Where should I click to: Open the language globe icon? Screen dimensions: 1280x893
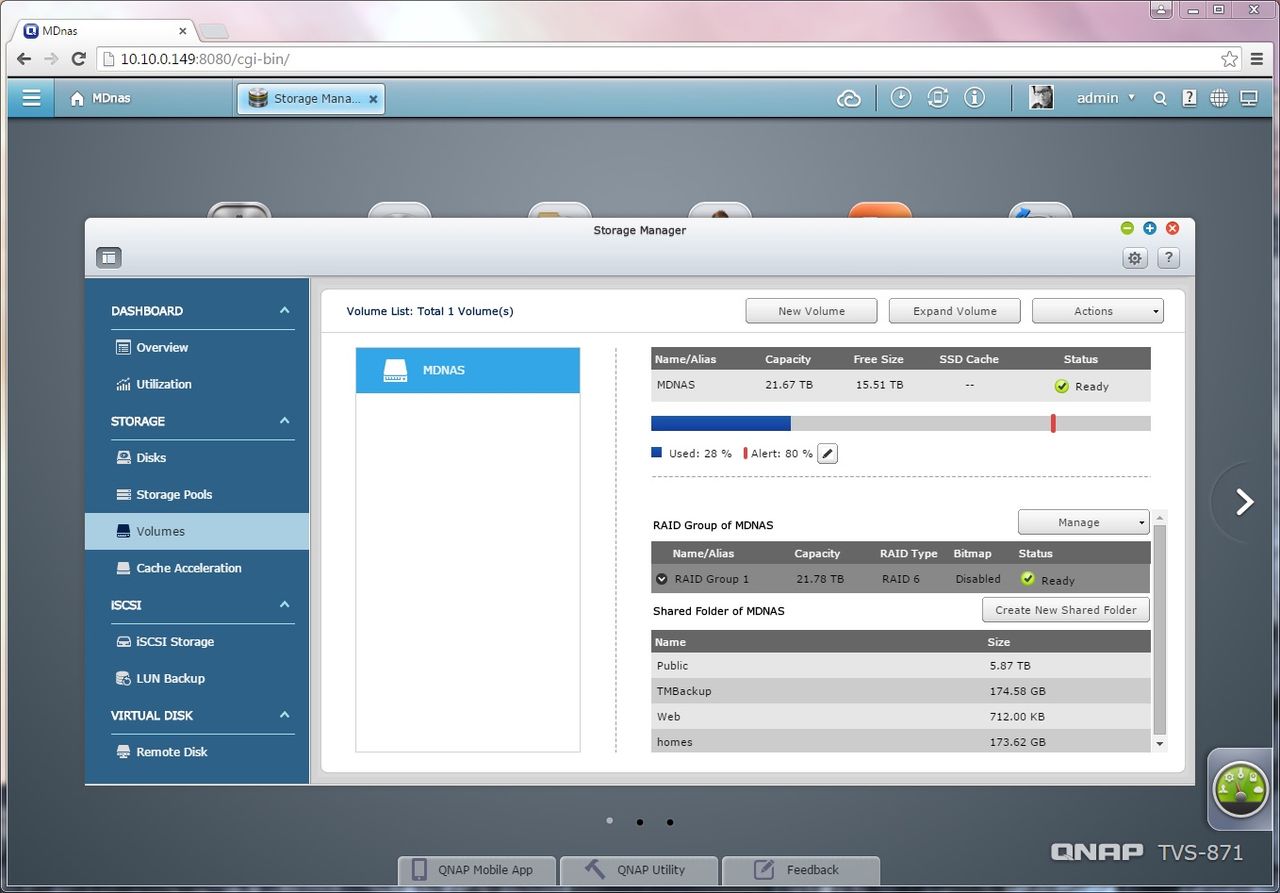coord(1219,98)
